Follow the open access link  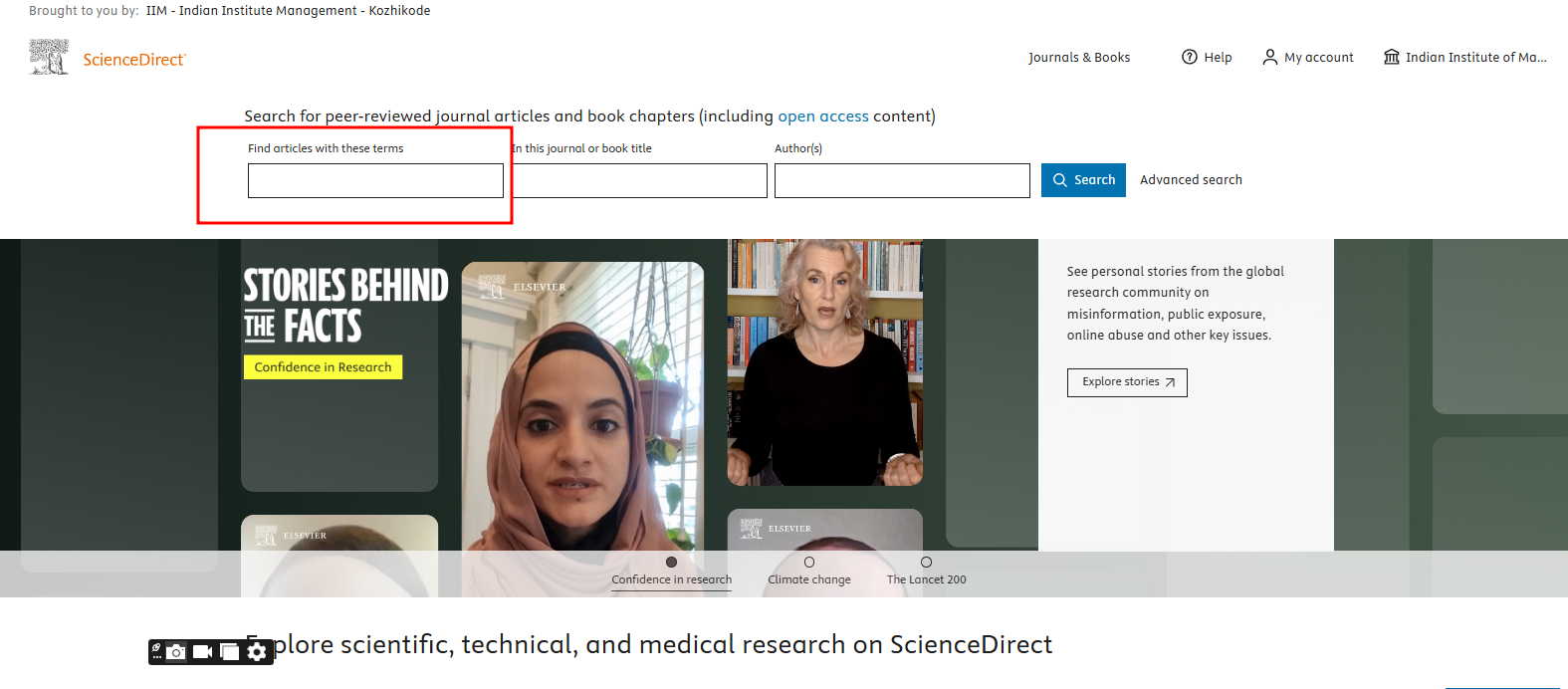coord(822,116)
